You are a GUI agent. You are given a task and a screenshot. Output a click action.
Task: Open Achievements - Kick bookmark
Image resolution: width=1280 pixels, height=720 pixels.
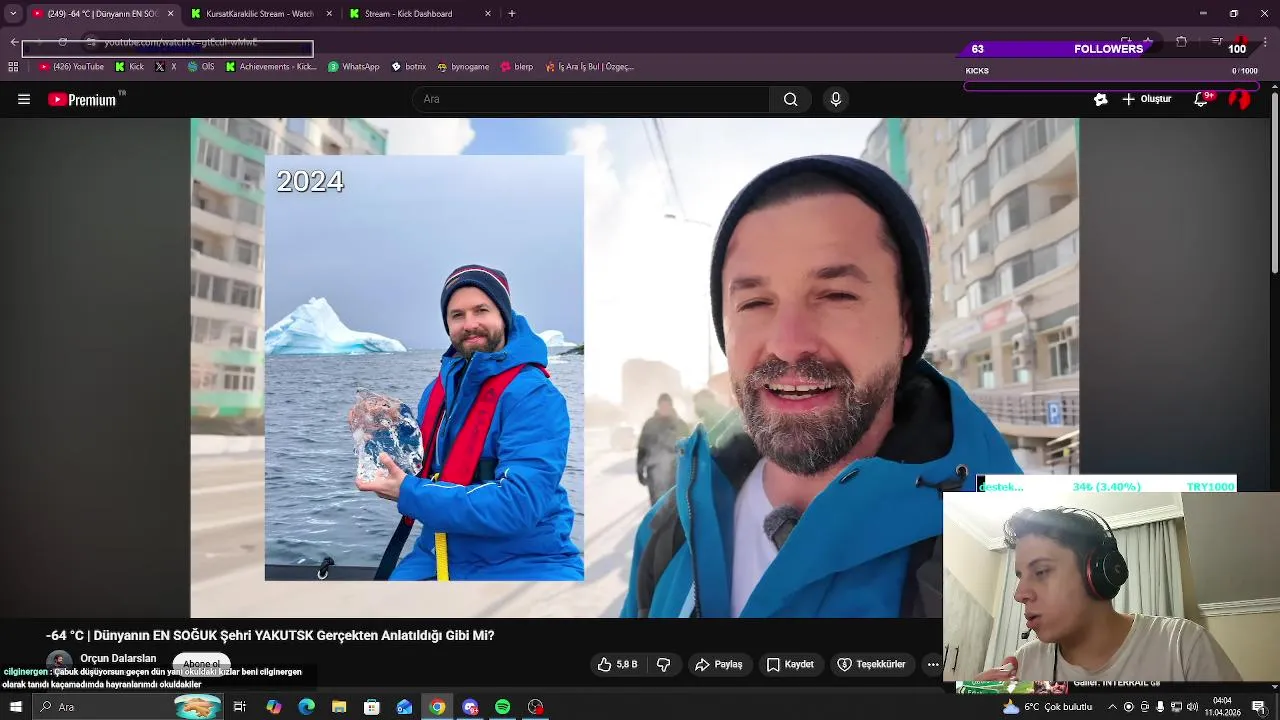(x=271, y=67)
